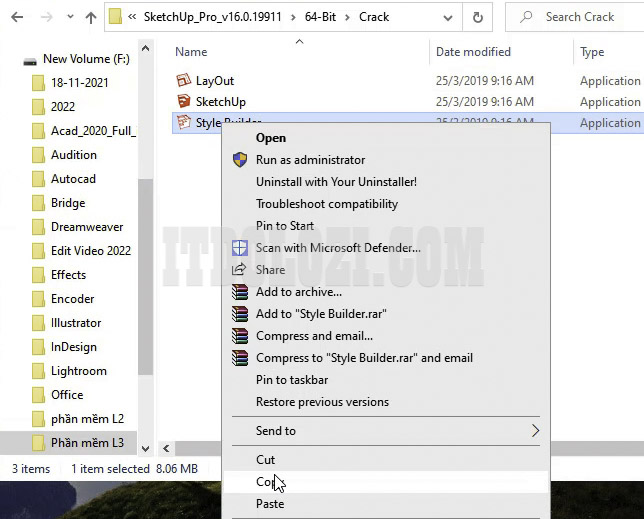Sort files by Date modified column

tap(473, 52)
